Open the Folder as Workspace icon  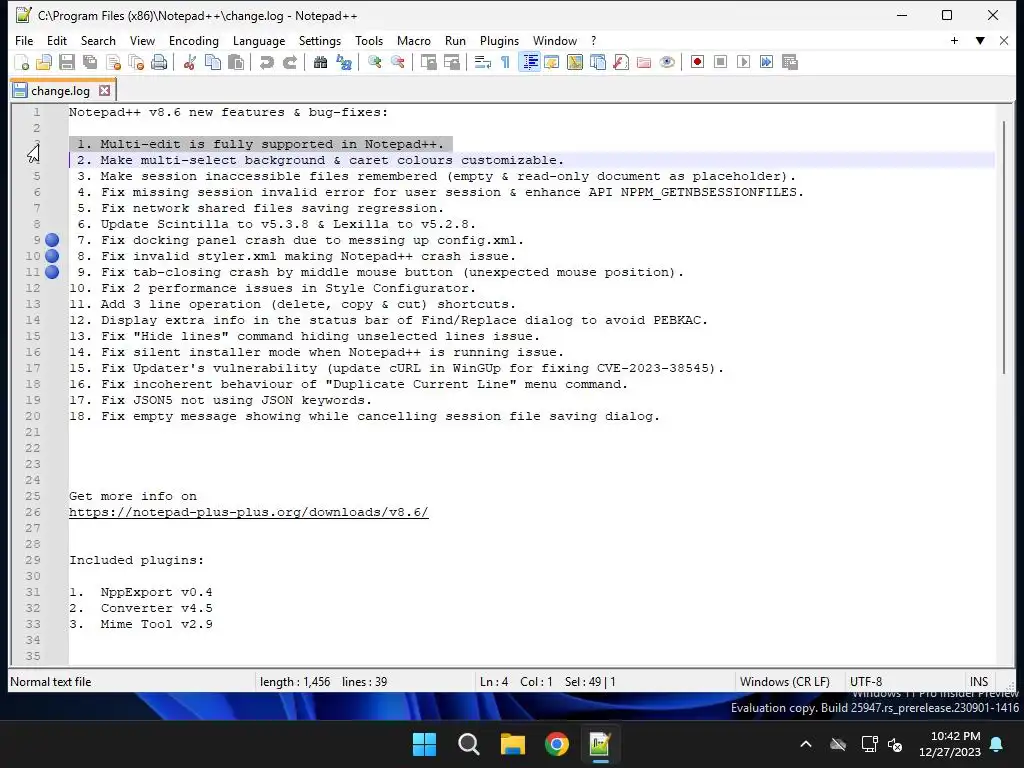click(x=644, y=63)
